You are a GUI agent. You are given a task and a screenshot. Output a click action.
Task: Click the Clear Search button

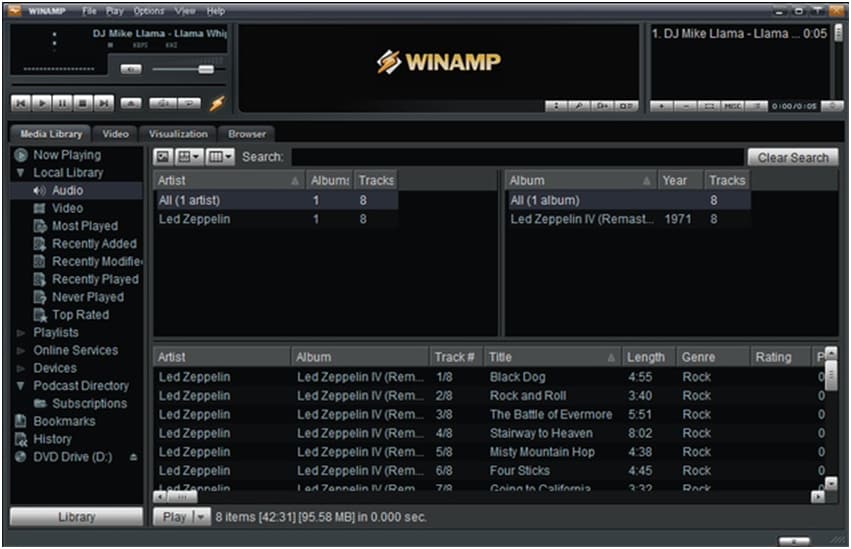coord(793,157)
